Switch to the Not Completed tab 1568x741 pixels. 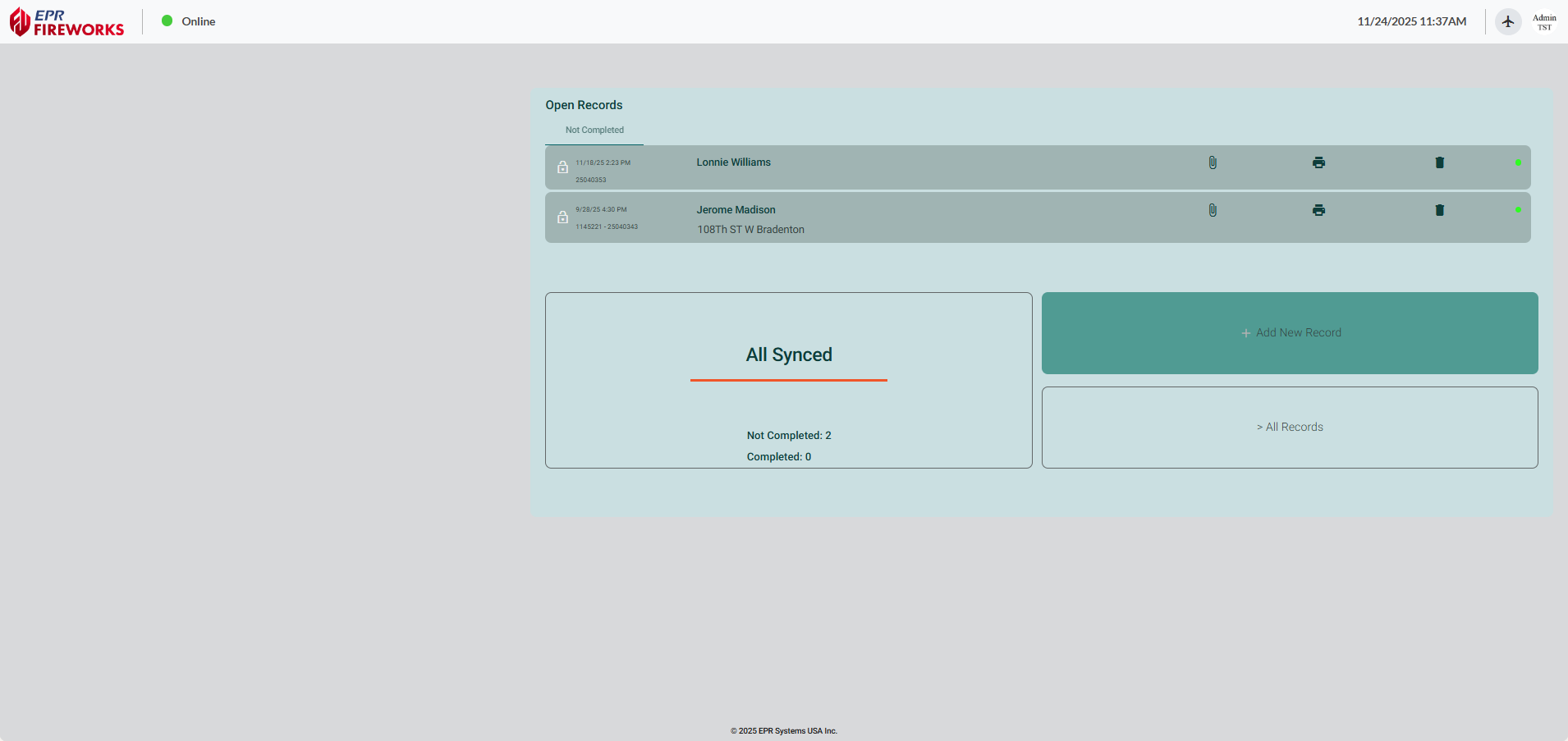point(594,130)
